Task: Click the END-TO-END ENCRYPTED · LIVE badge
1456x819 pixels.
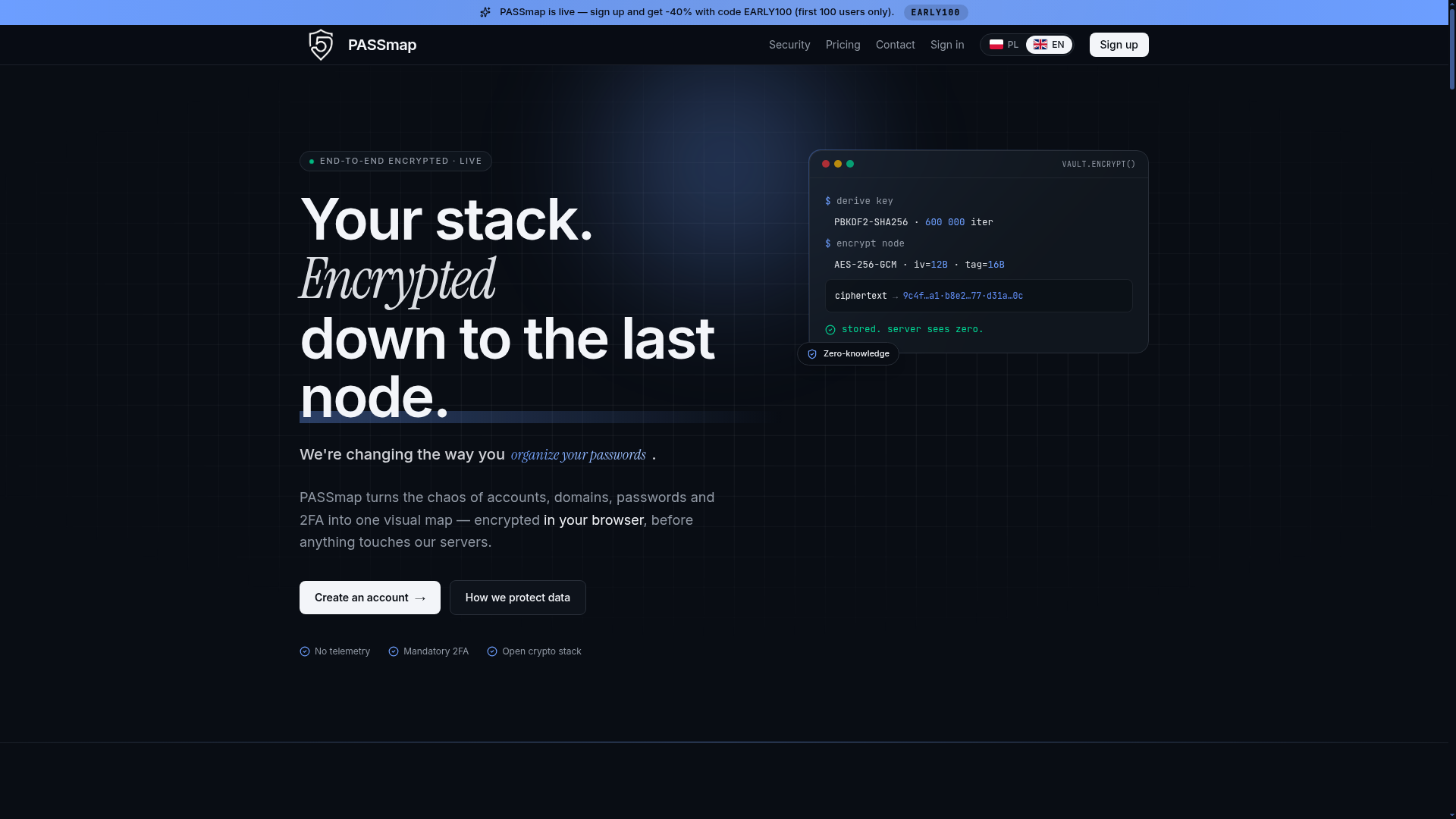Action: coord(396,162)
